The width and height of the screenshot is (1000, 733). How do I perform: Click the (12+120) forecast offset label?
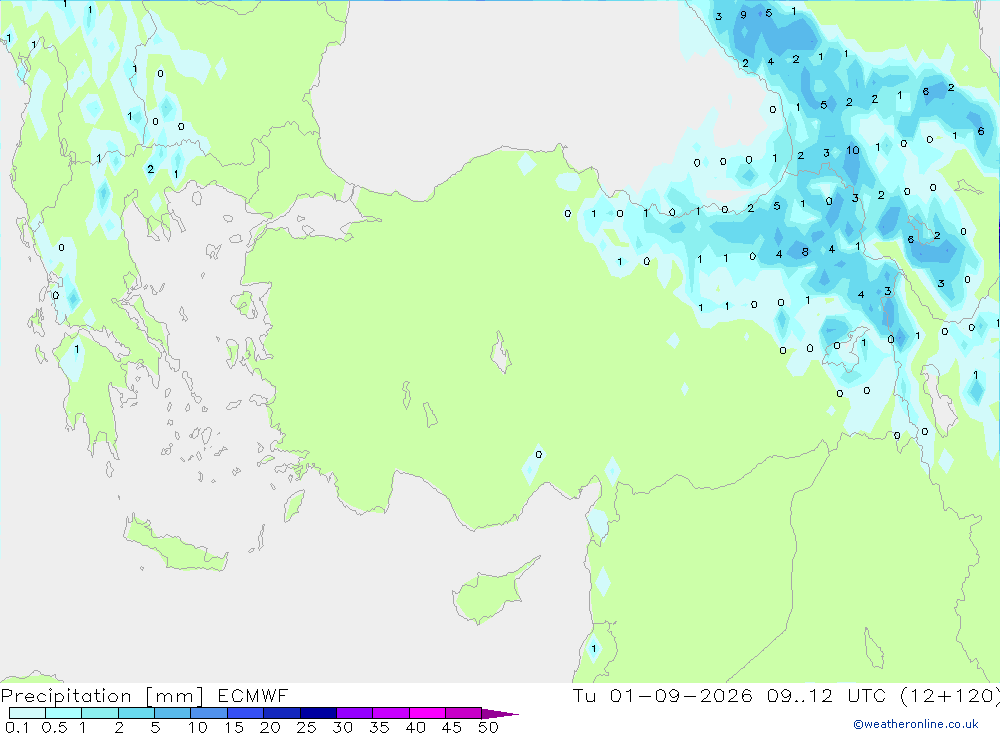[x=950, y=695]
